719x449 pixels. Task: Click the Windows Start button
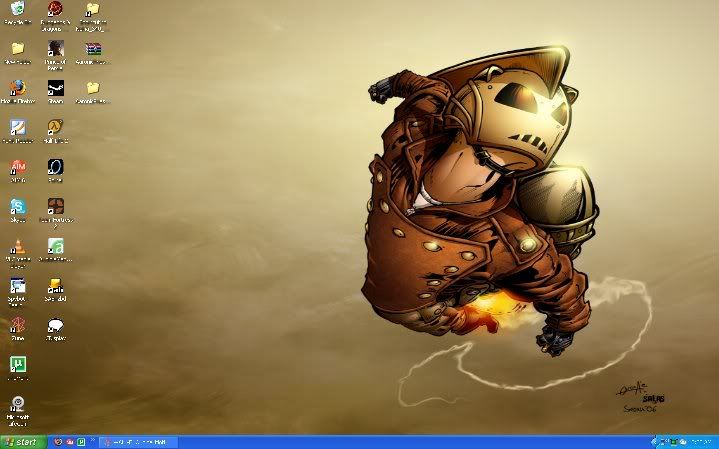[x=23, y=442]
